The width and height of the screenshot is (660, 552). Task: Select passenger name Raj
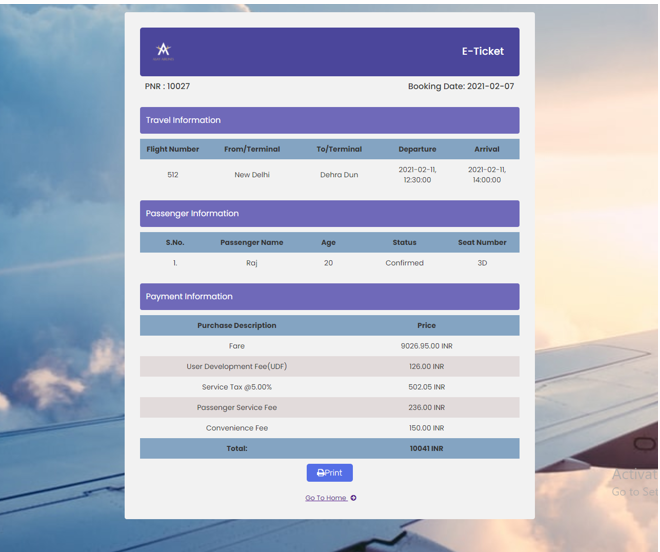click(x=252, y=263)
